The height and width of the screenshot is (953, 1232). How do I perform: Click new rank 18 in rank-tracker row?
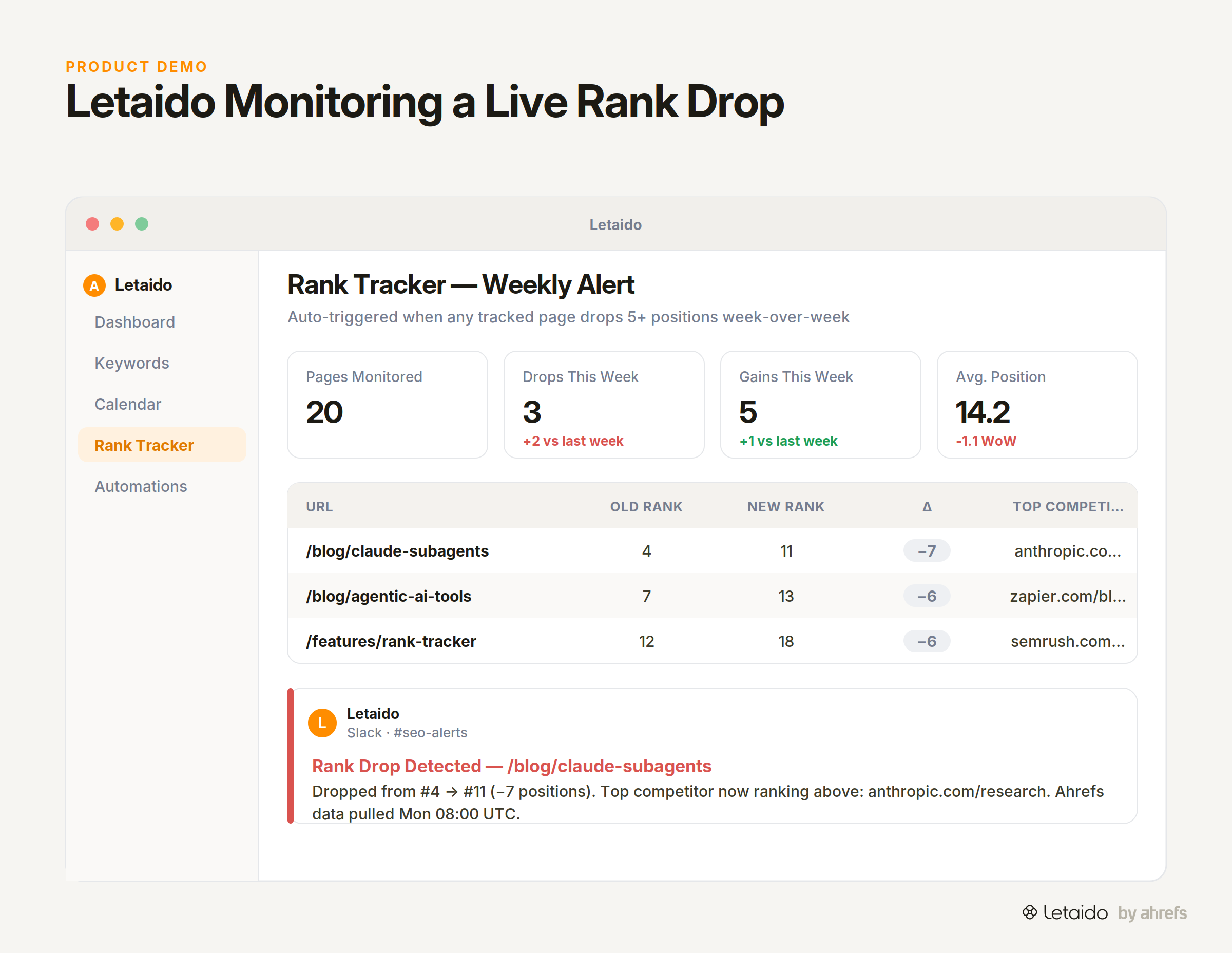click(x=786, y=641)
